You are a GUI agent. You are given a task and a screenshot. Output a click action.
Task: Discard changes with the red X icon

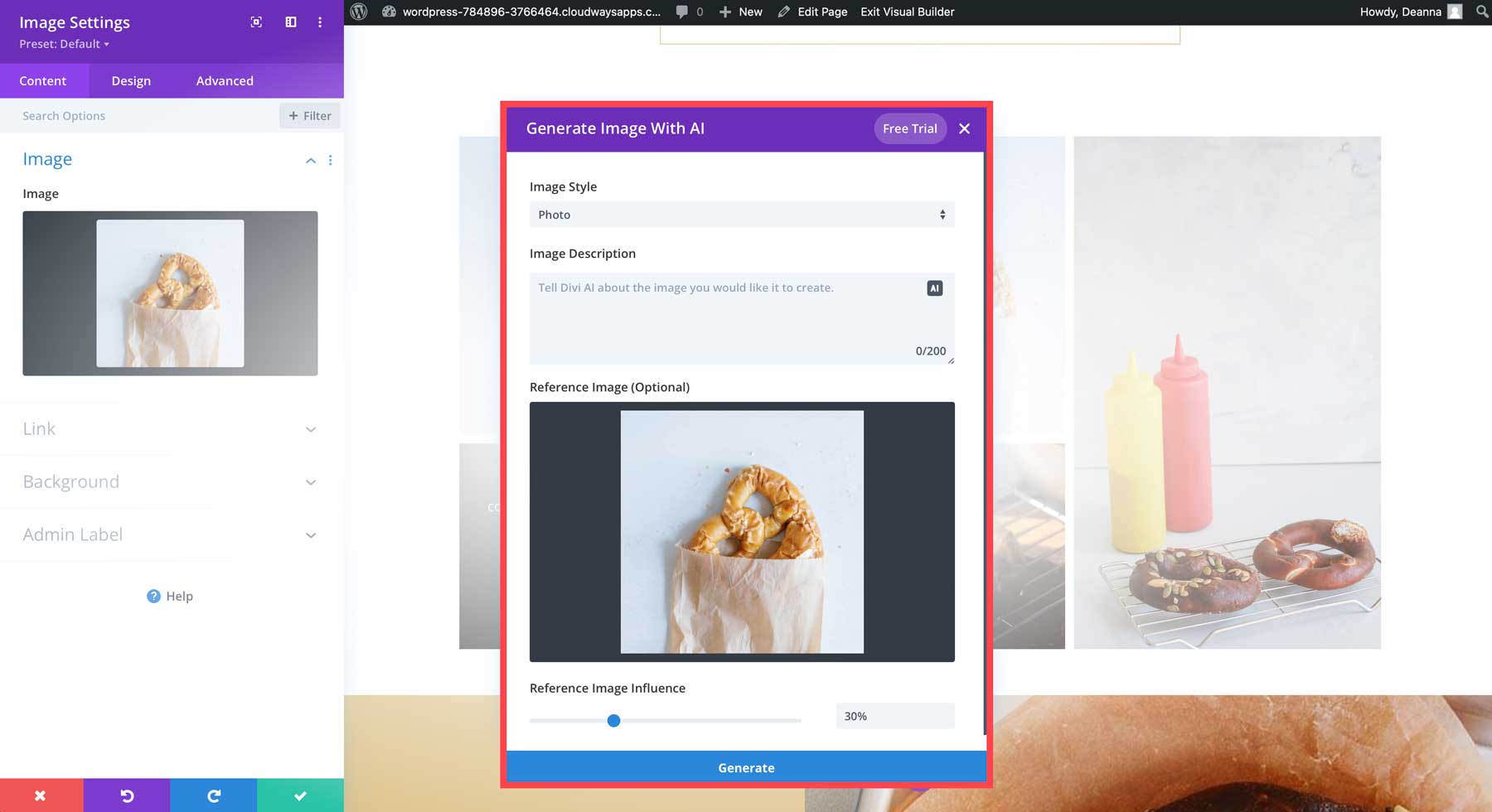point(40,795)
